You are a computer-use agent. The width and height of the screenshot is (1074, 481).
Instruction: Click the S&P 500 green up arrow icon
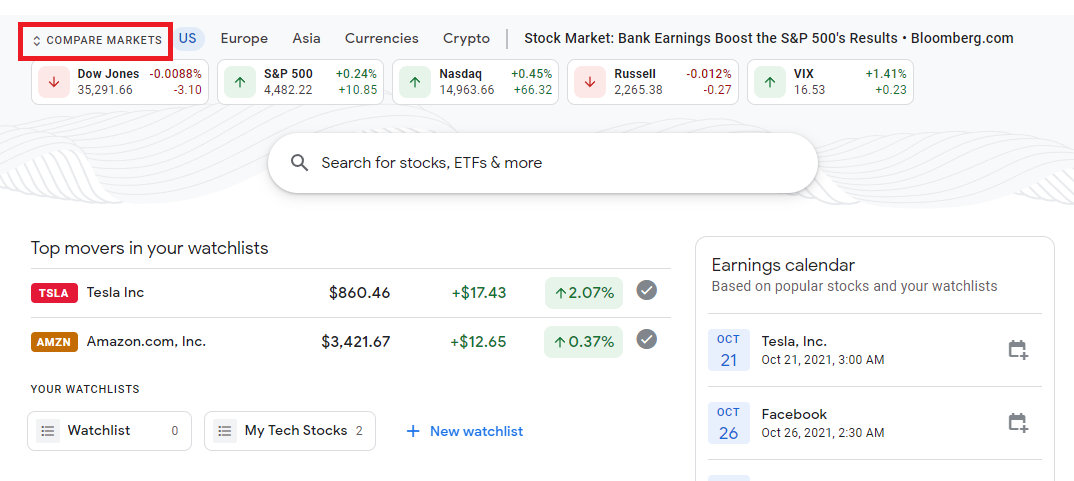click(x=240, y=82)
